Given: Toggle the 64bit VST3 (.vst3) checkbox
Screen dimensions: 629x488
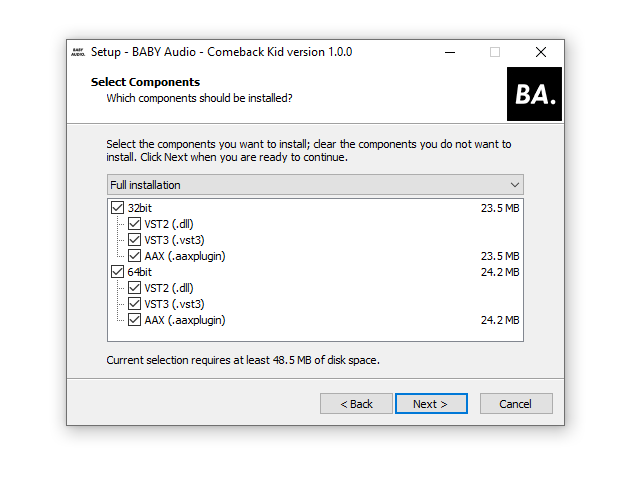Looking at the screenshot, I should pos(134,304).
